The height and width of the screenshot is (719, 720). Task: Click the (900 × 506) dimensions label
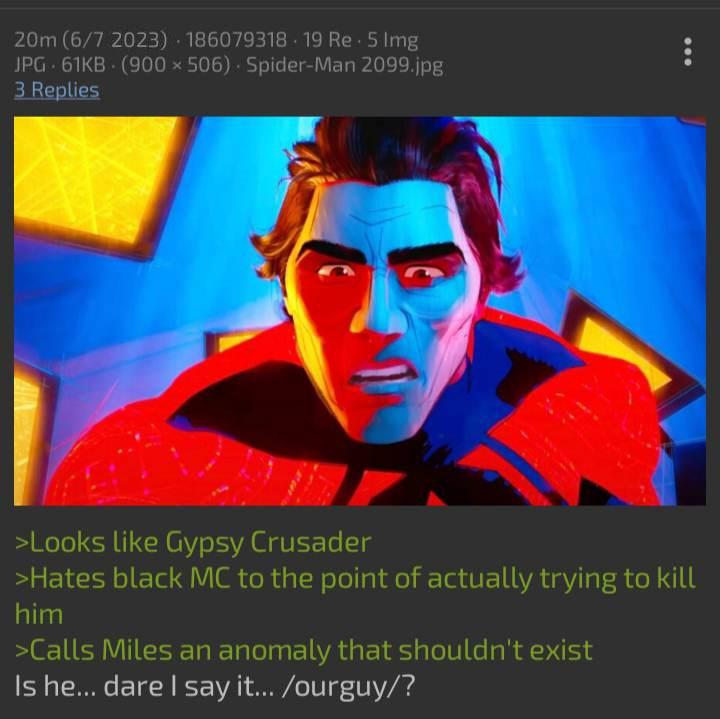[176, 66]
